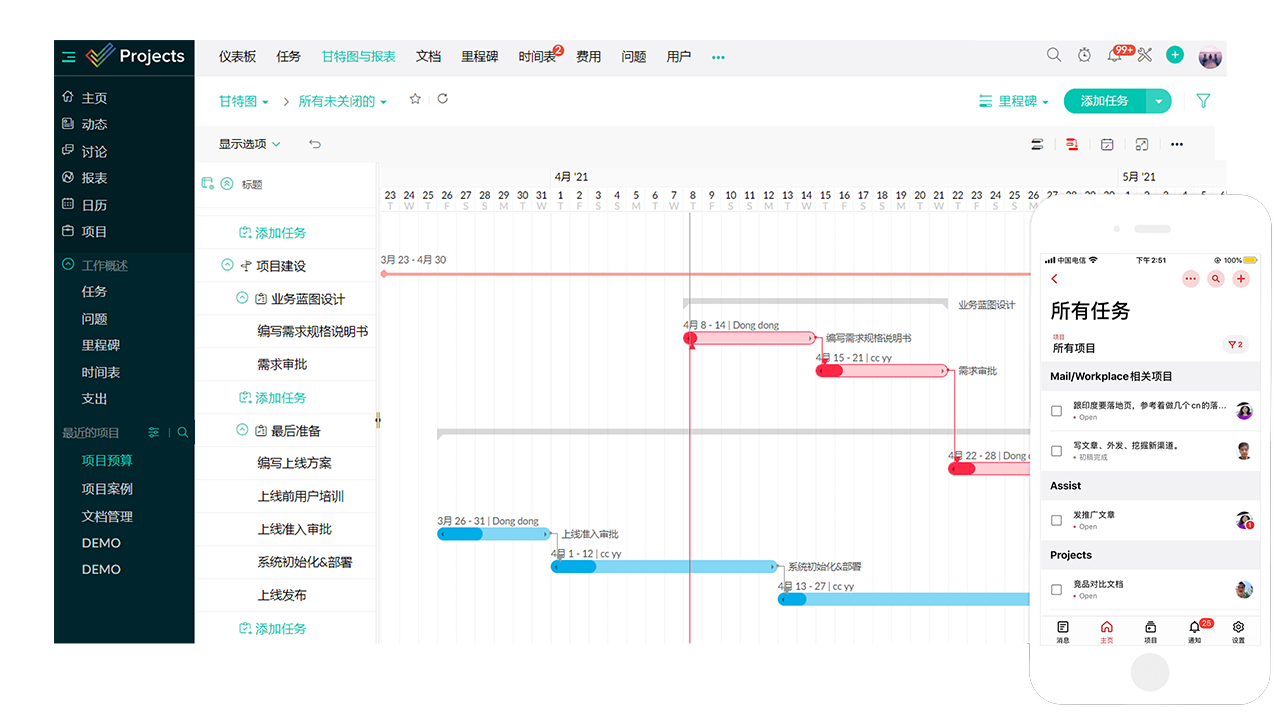Collapse the 工作概述 sidebar section
The height and width of the screenshot is (724, 1280).
68,265
